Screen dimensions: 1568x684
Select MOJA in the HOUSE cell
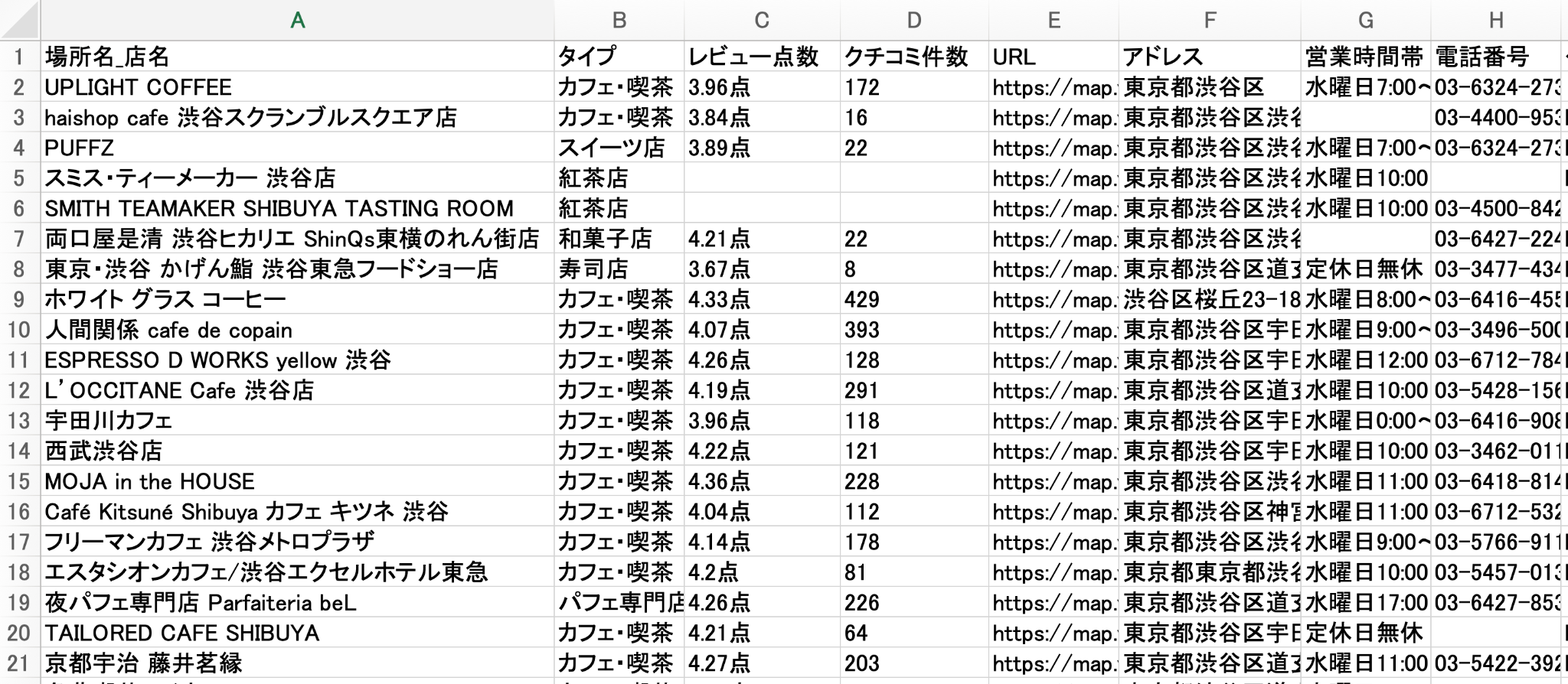(x=297, y=481)
